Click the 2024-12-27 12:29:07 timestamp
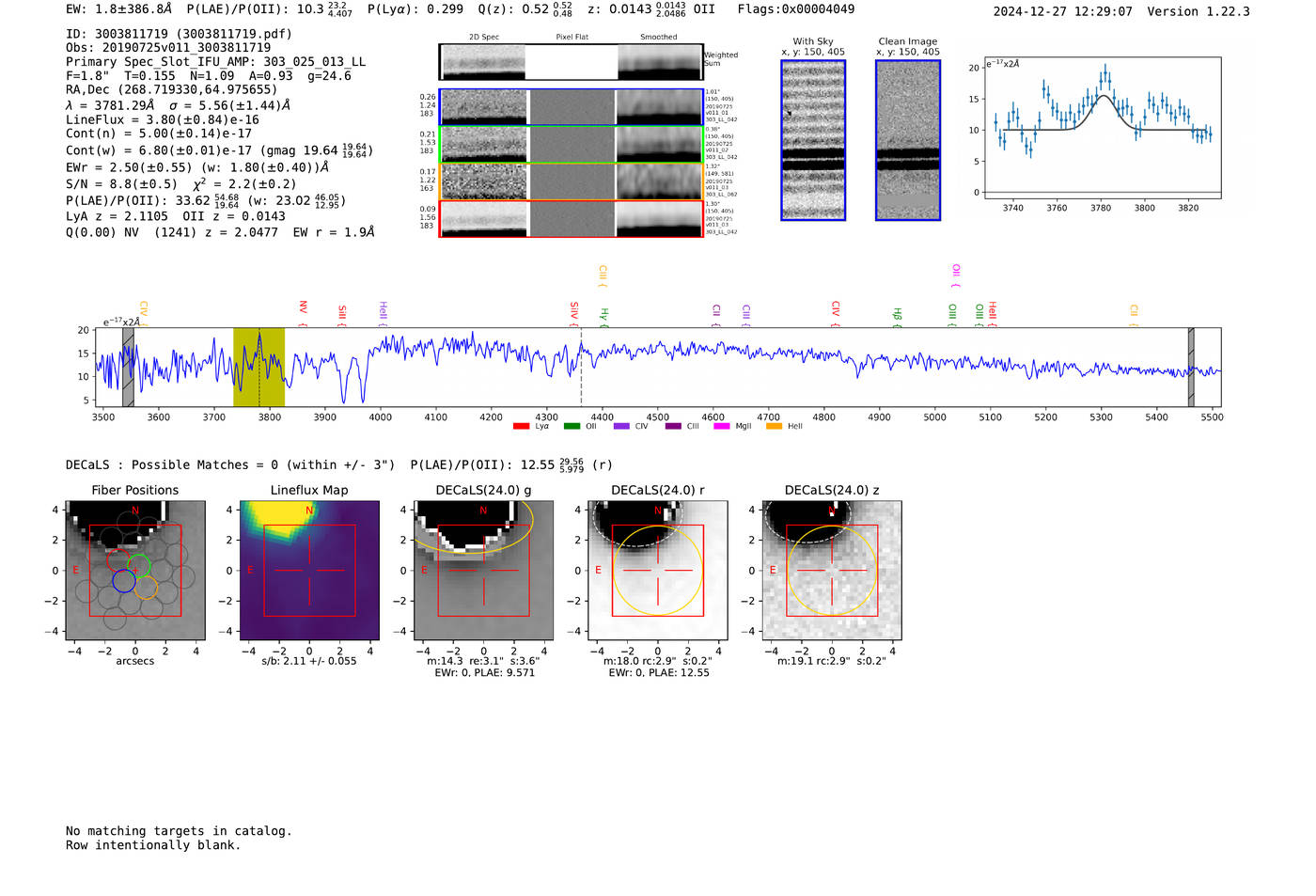This screenshot has height=896, width=1316. coord(1063,11)
